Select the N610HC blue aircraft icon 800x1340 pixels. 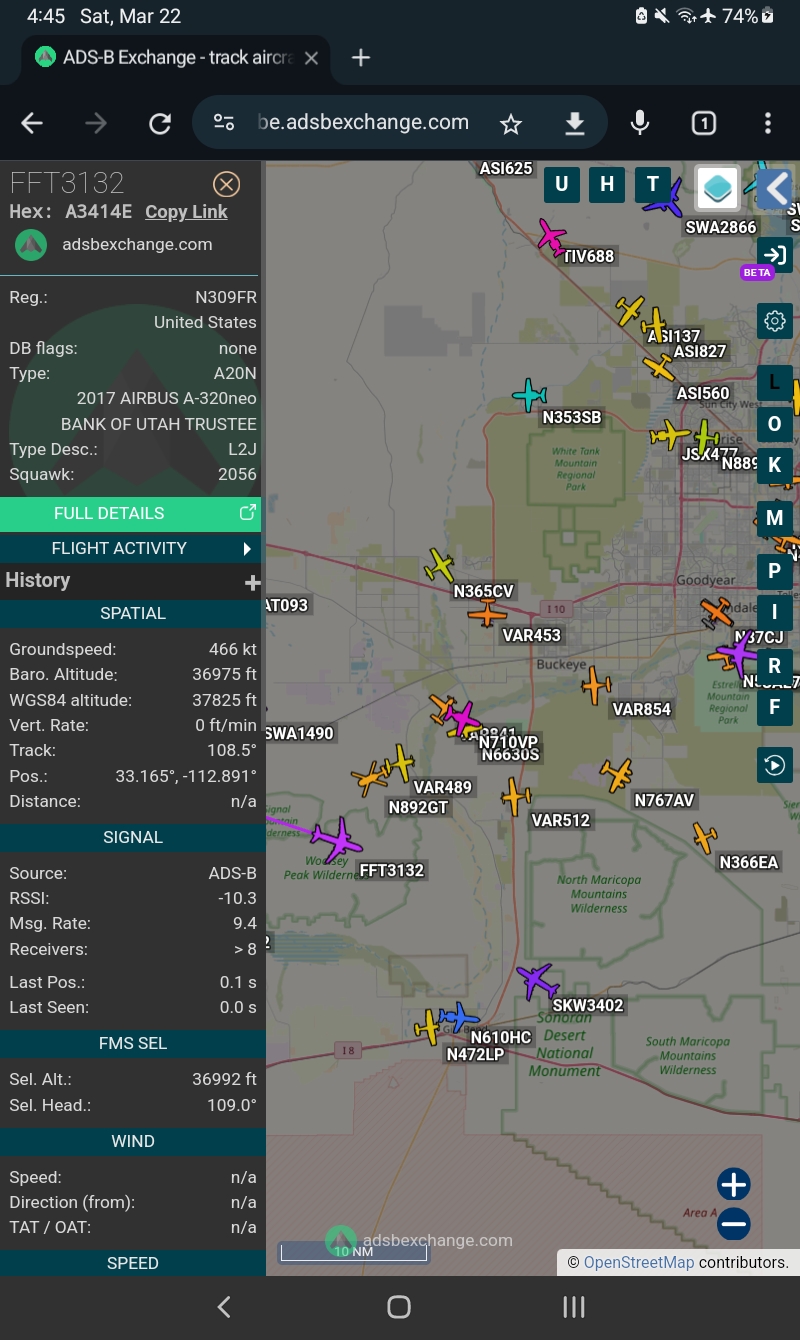[459, 1018]
